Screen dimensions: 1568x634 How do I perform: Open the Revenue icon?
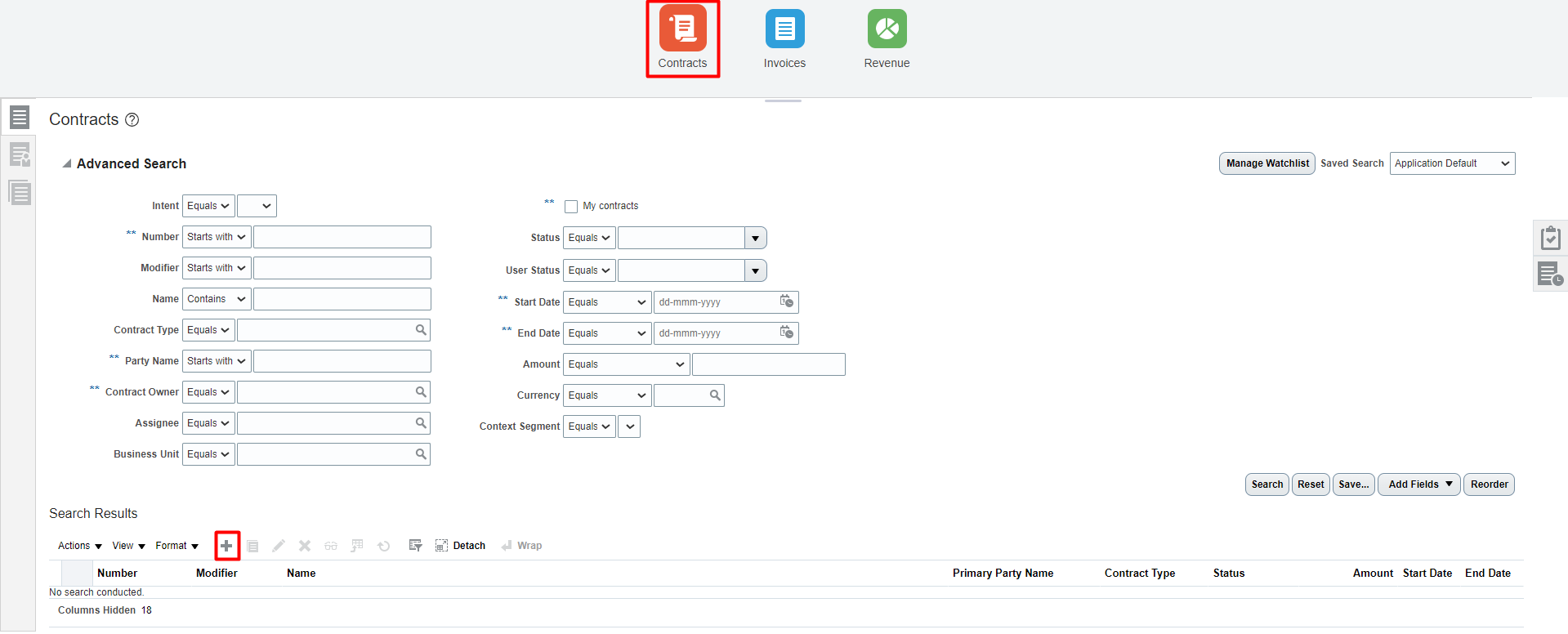click(887, 29)
